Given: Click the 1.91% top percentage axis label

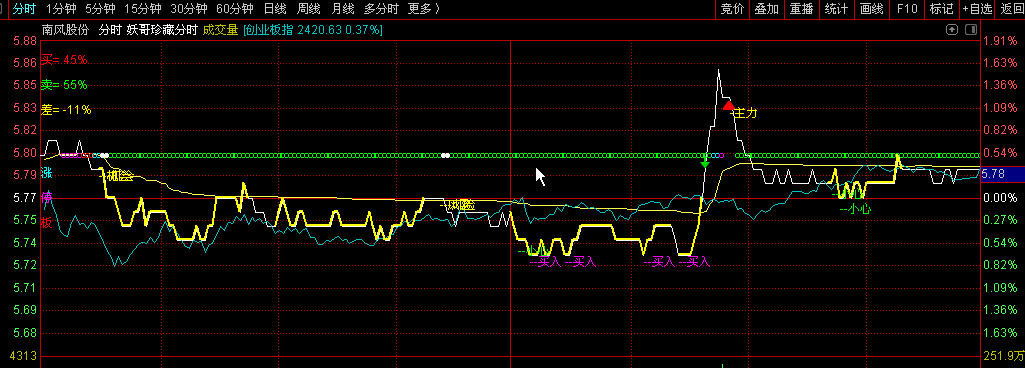Looking at the screenshot, I should tap(1001, 41).
